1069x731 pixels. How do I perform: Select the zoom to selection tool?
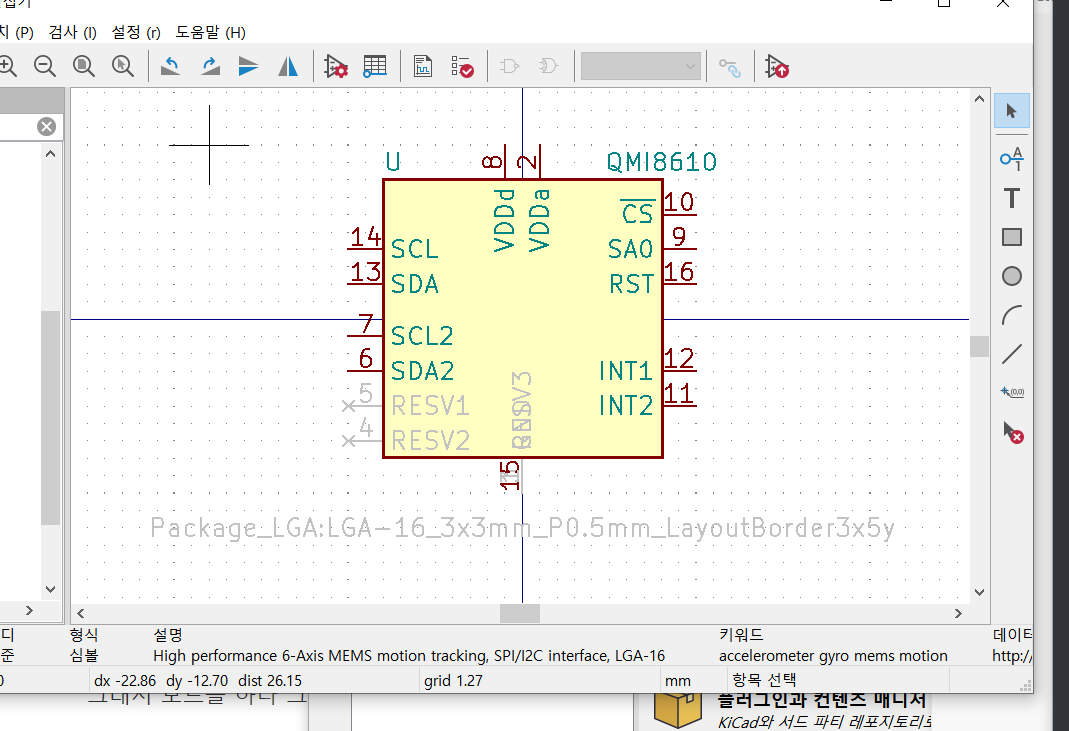tap(123, 66)
